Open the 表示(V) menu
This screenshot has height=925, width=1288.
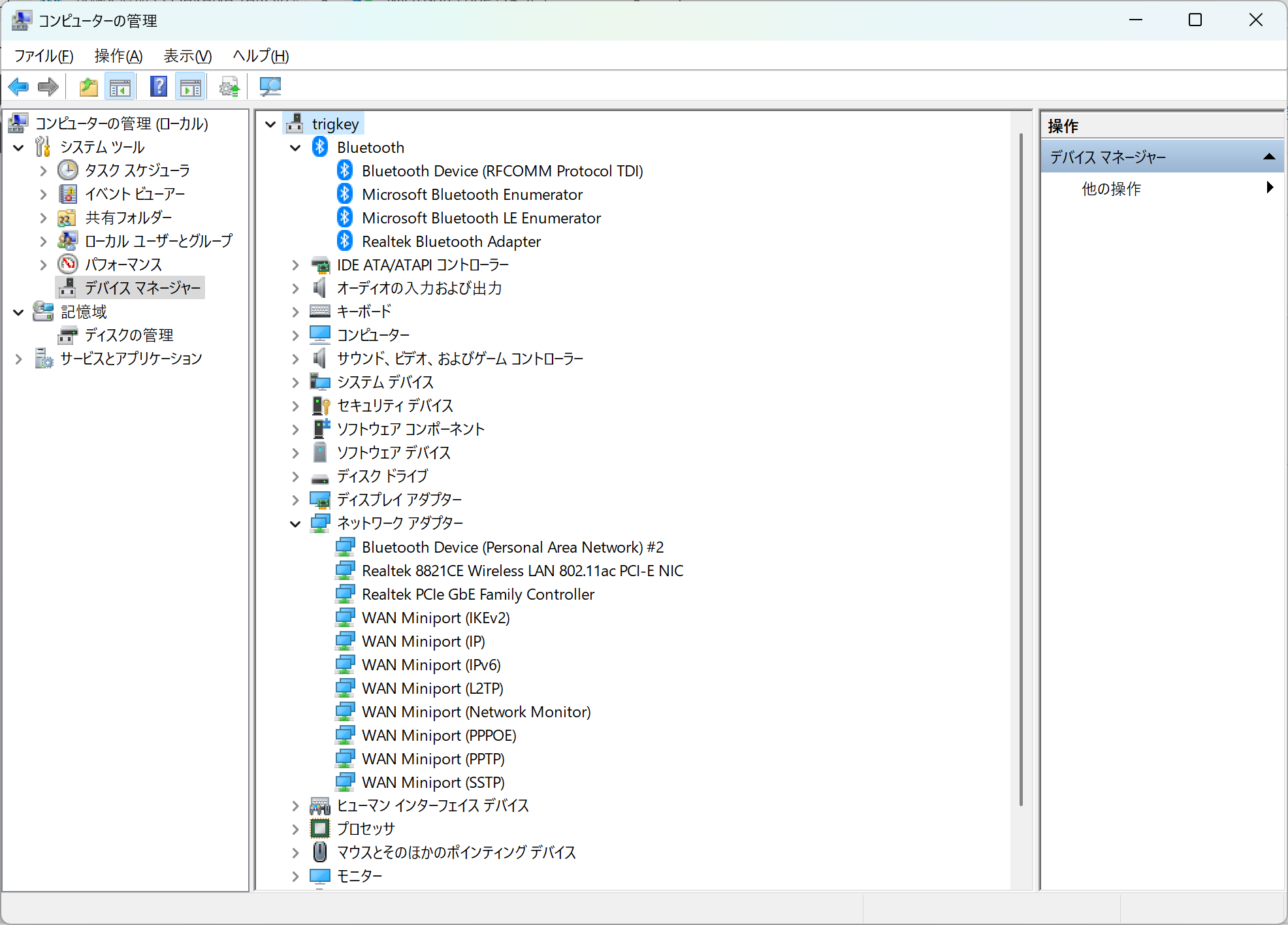pyautogui.click(x=187, y=56)
